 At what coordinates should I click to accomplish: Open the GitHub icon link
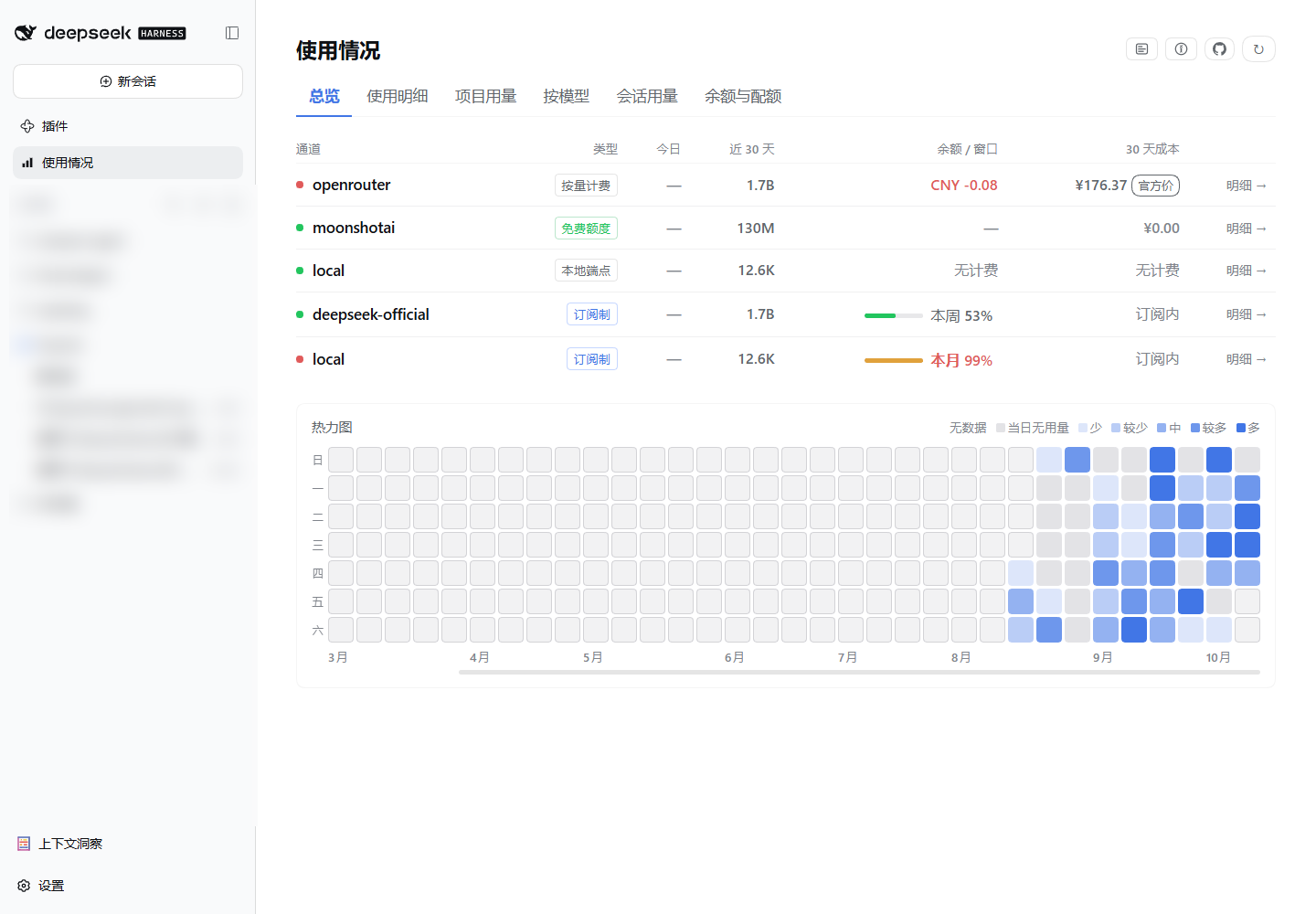point(1219,49)
